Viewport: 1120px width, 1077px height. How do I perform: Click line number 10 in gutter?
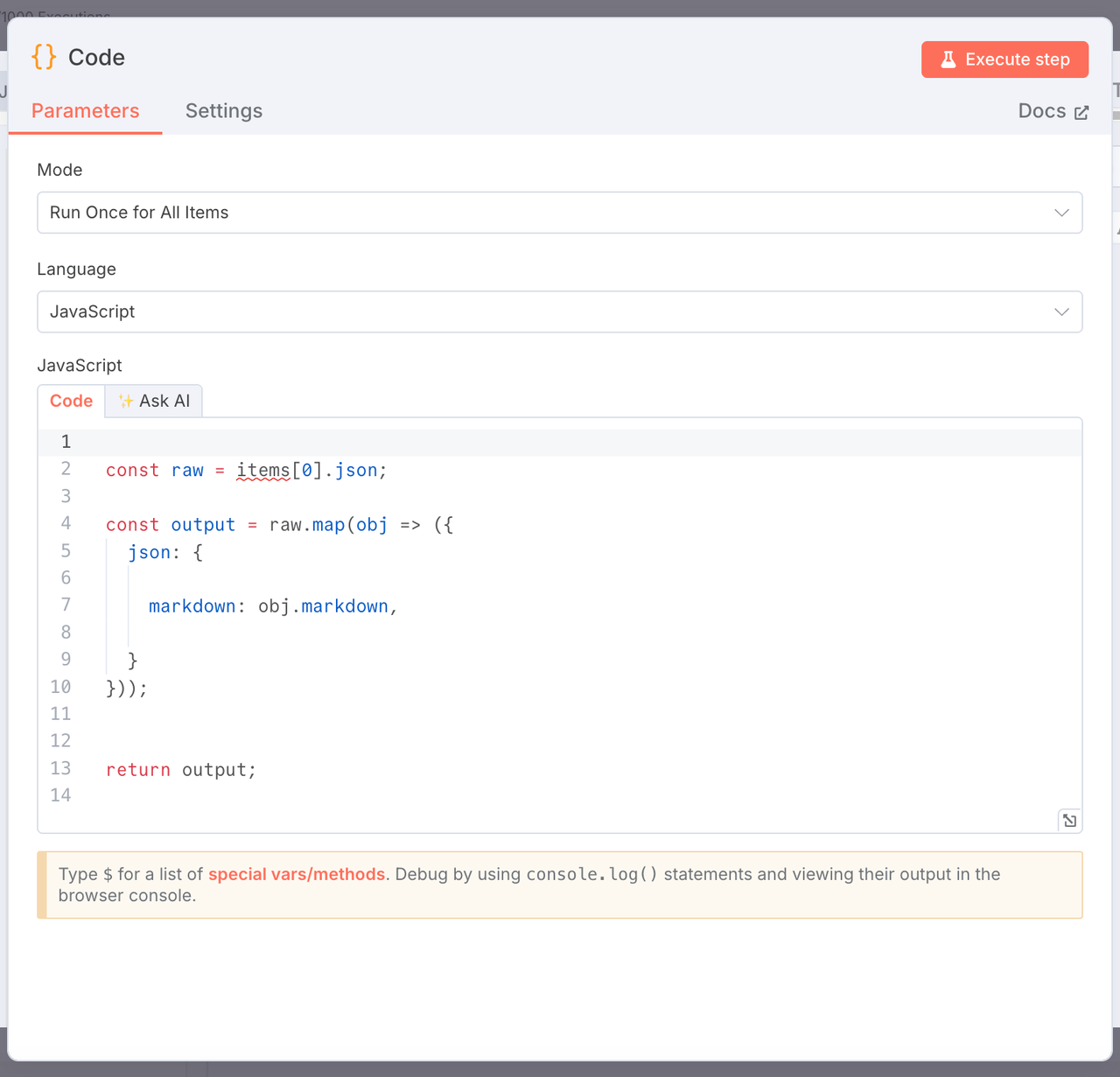pos(60,687)
